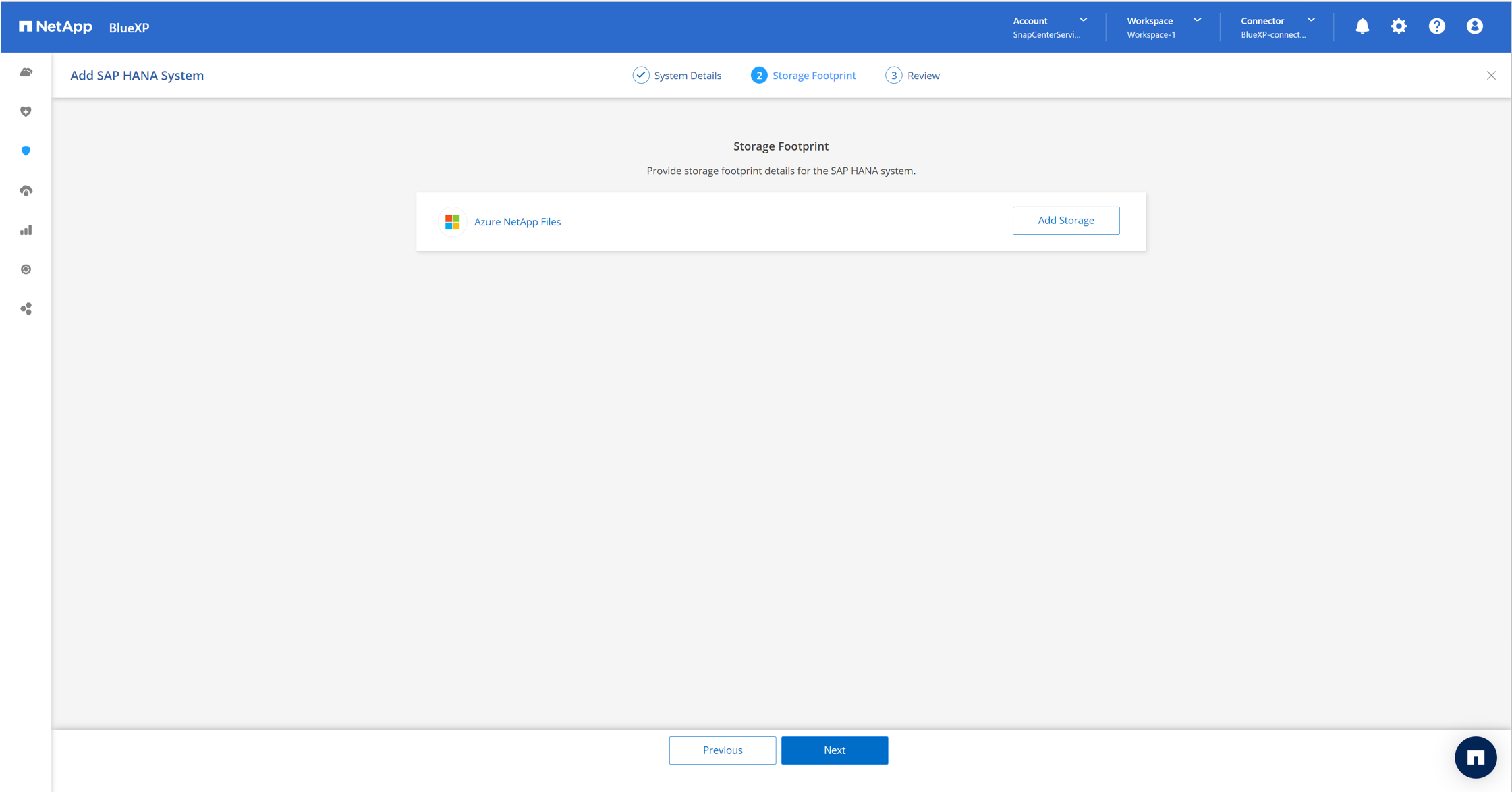The width and height of the screenshot is (1512, 793).
Task: Open the help question mark icon
Action: pos(1437,26)
